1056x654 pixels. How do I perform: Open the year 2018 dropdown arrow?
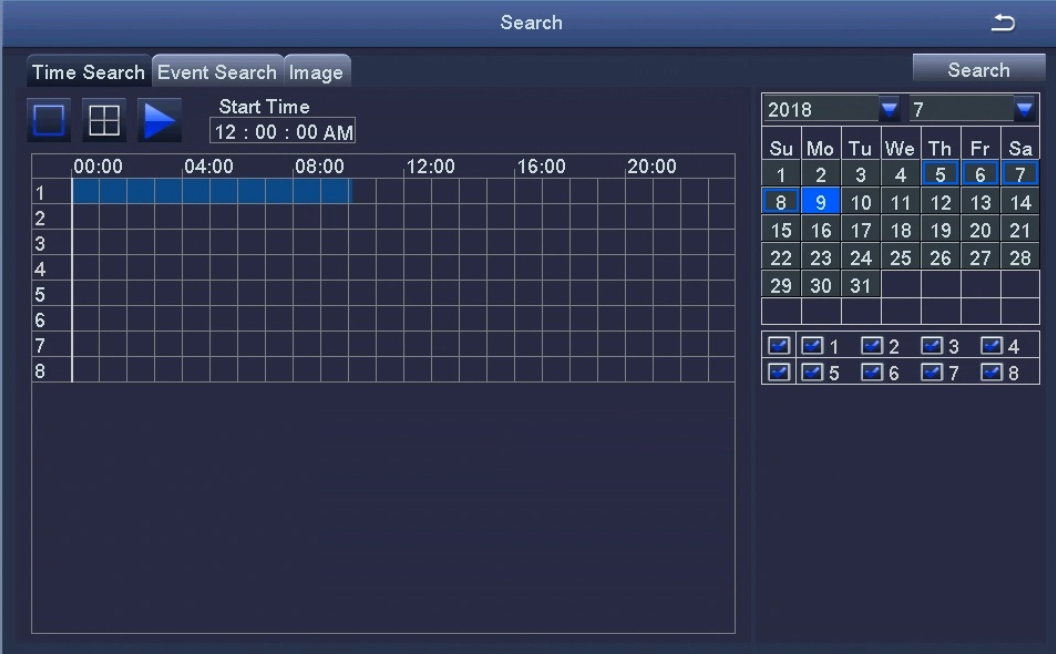[x=889, y=109]
